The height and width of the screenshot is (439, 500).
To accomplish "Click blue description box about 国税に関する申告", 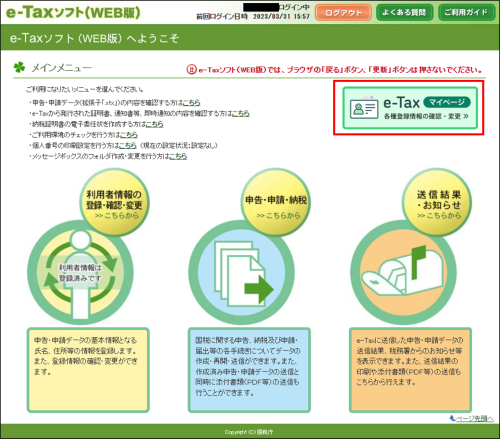I will 249,370.
